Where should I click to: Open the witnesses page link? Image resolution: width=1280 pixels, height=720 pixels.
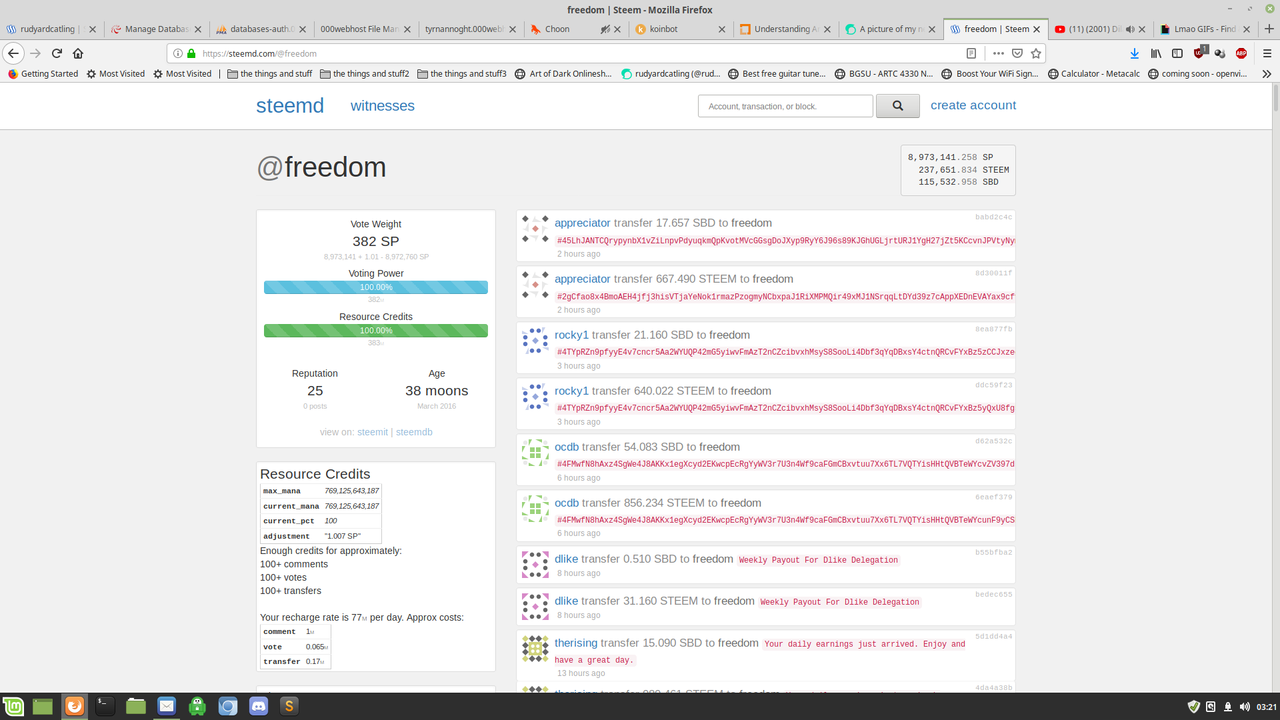pos(382,106)
